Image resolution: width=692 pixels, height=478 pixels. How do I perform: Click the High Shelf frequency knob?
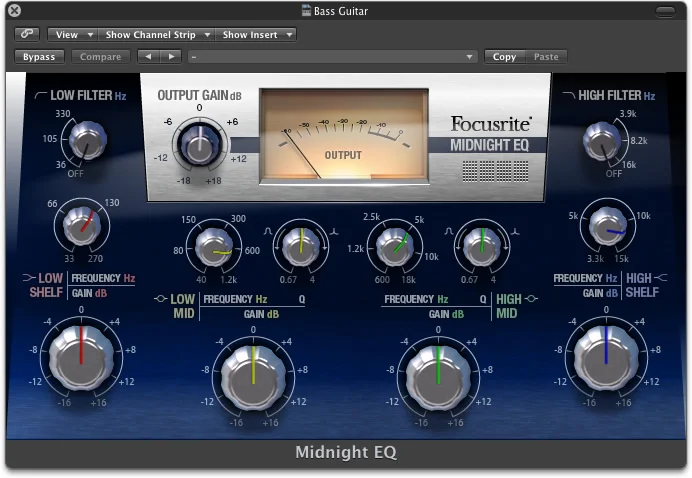[608, 226]
